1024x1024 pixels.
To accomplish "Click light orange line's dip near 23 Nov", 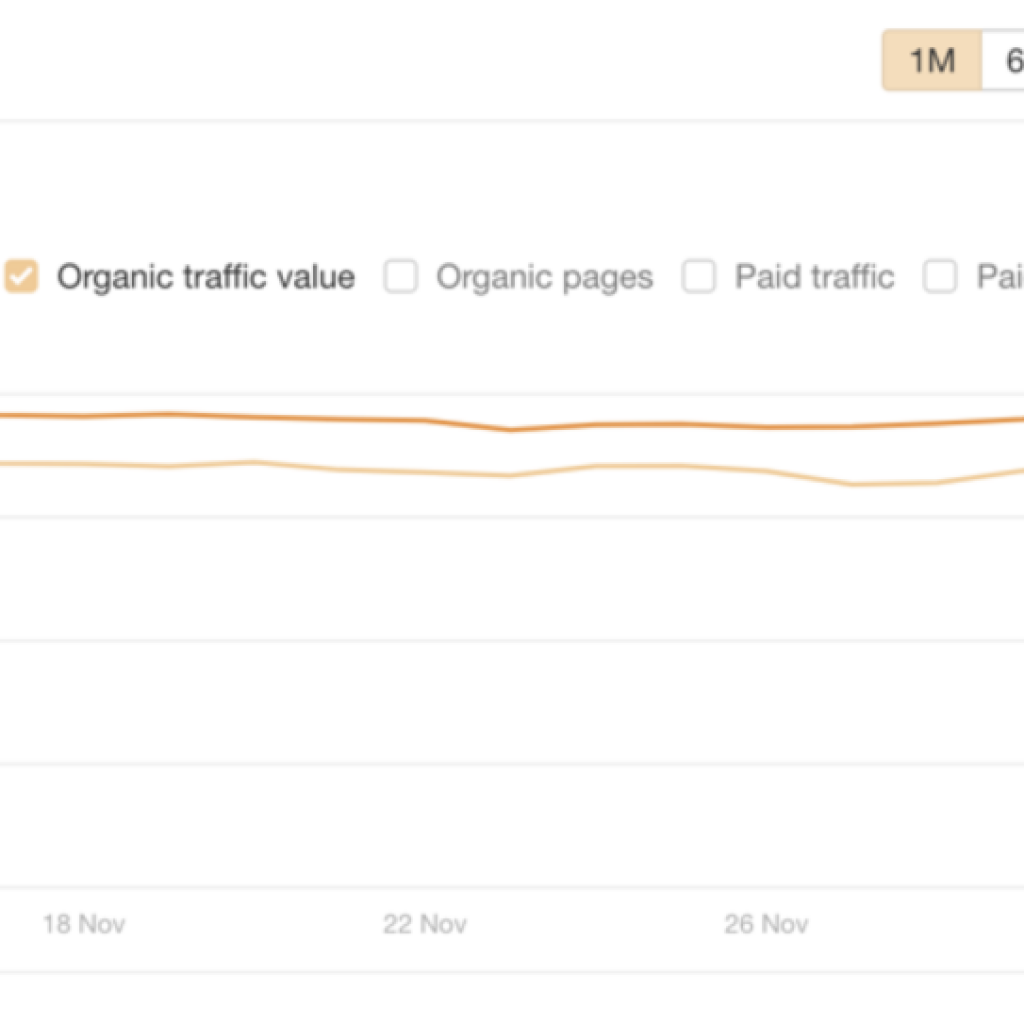I will (510, 475).
